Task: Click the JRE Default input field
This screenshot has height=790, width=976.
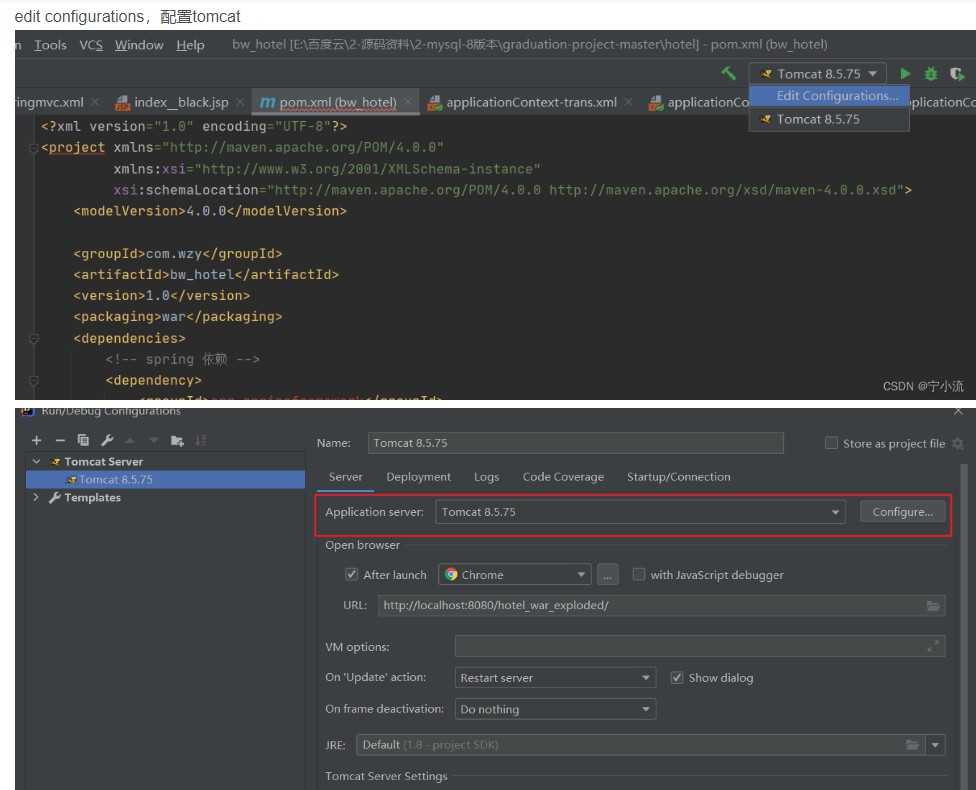Action: (x=640, y=745)
